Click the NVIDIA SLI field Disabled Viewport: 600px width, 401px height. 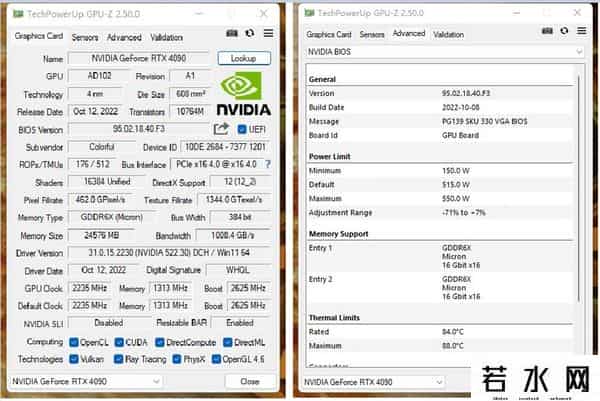109,323
